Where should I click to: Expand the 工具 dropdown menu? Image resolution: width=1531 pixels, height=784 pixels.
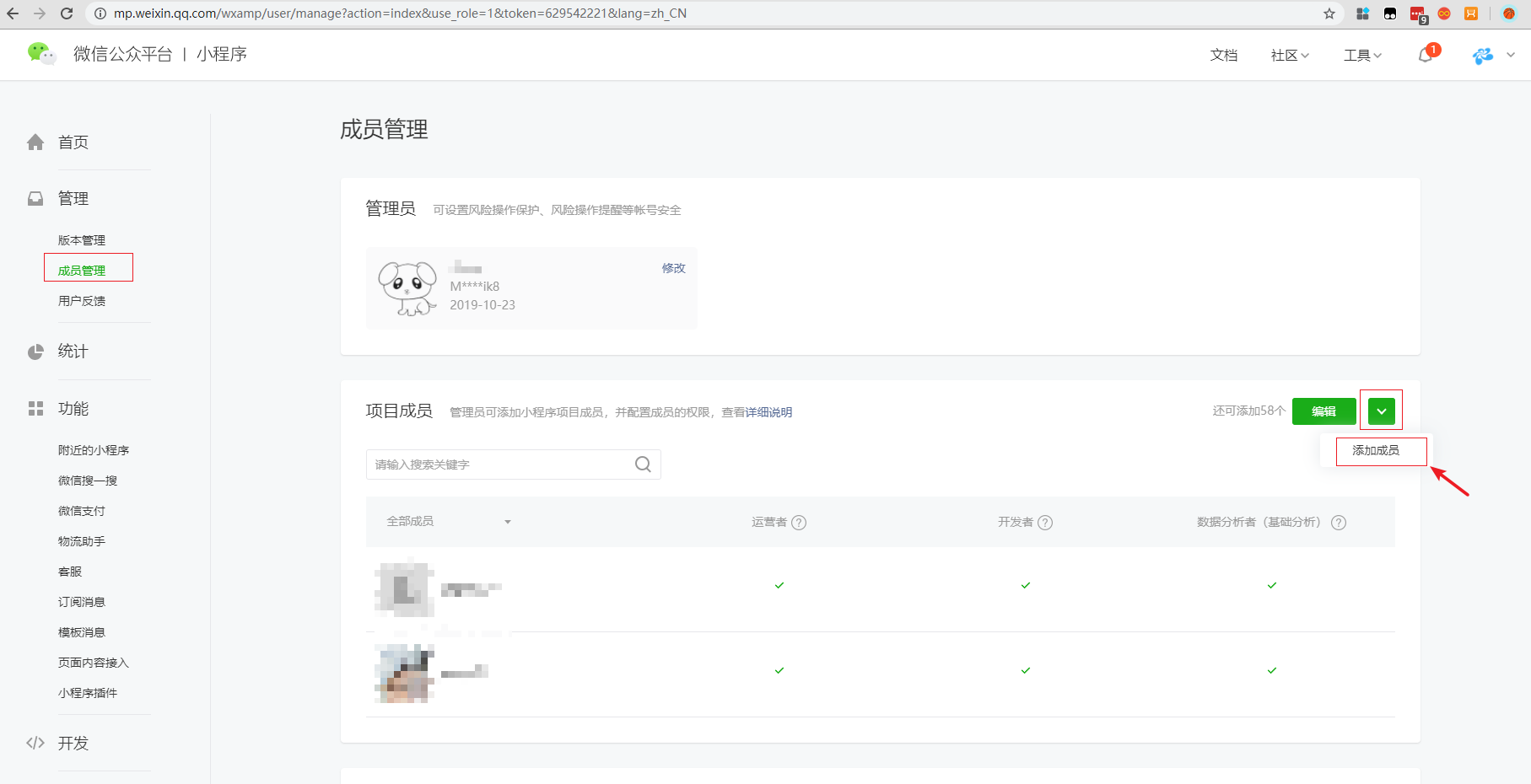1362,56
